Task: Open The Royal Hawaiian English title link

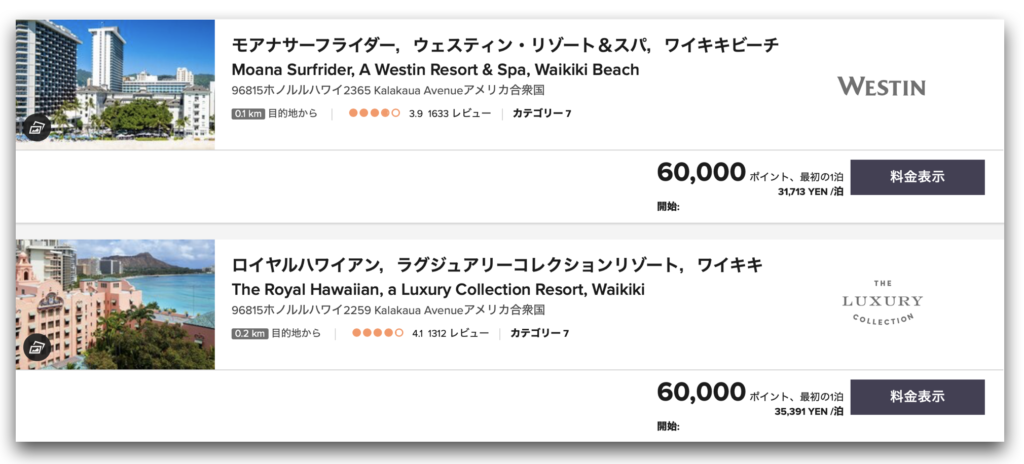Action: pyautogui.click(x=438, y=289)
